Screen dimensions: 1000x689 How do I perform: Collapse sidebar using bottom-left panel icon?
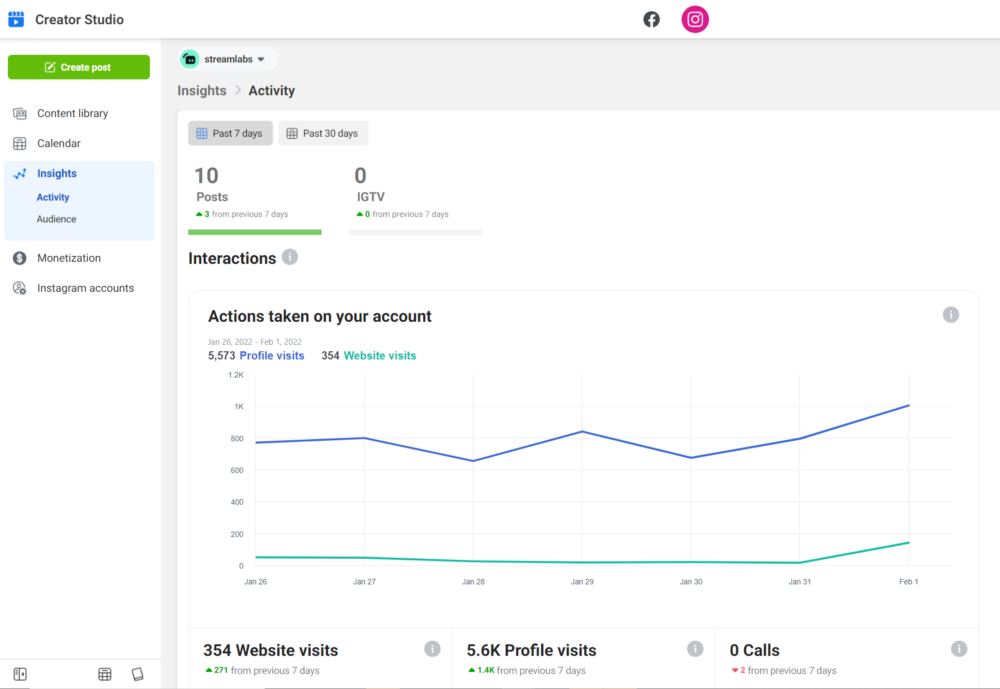[20, 674]
